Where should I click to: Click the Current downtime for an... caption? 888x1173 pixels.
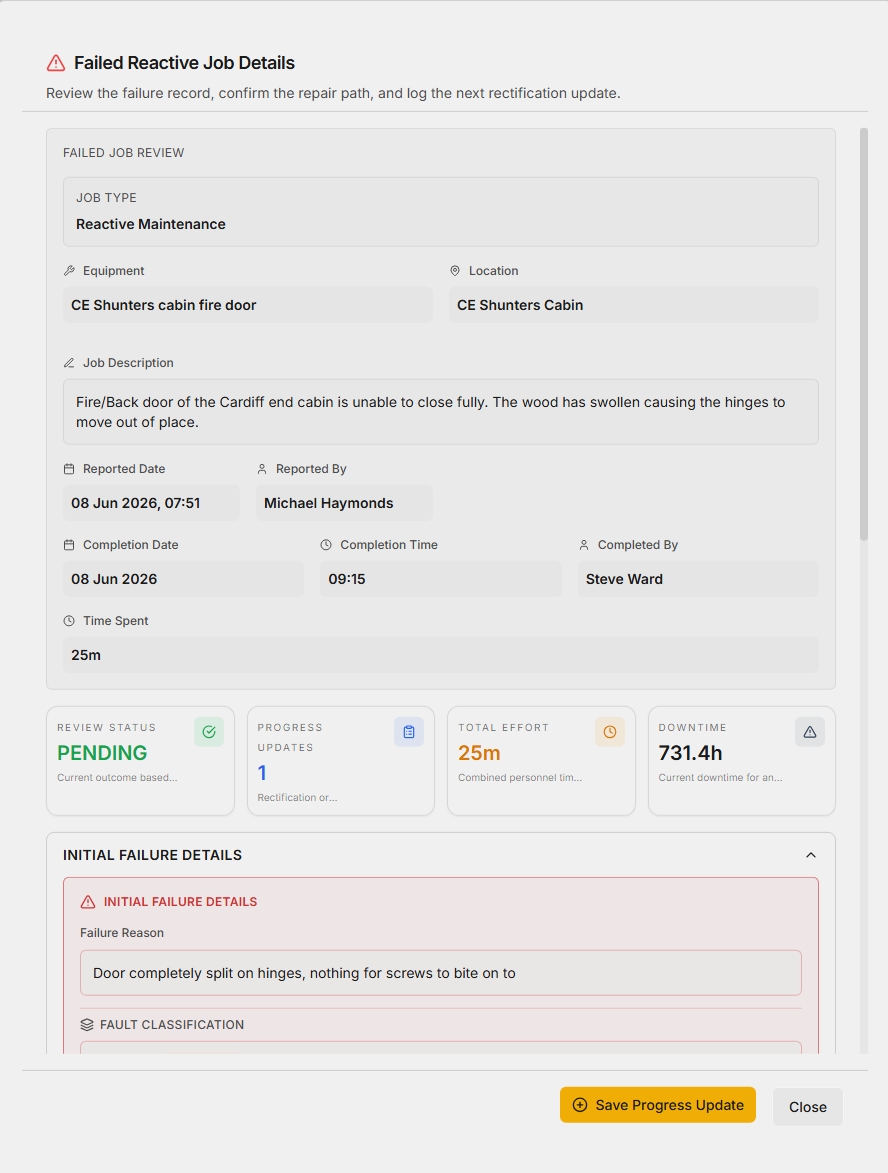pyautogui.click(x=720, y=777)
